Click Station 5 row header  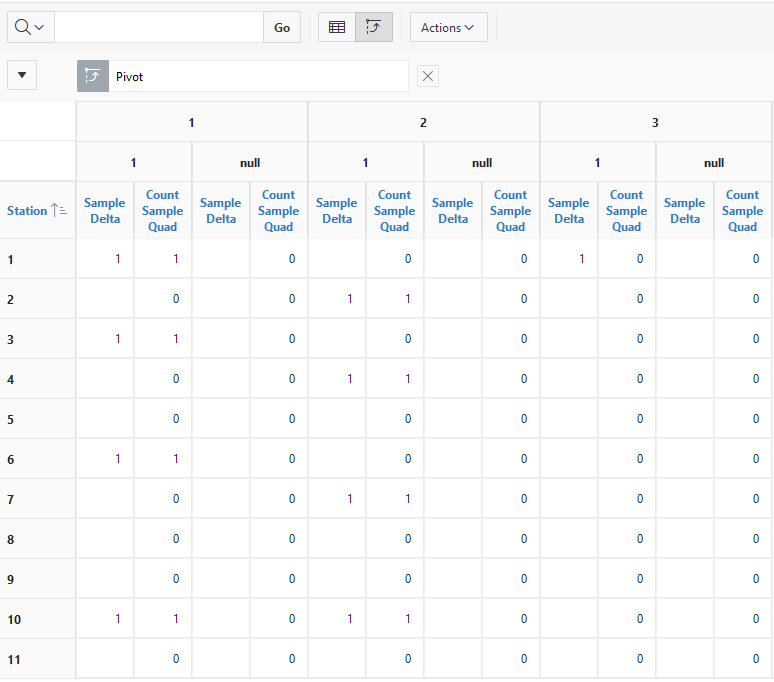tap(11, 420)
